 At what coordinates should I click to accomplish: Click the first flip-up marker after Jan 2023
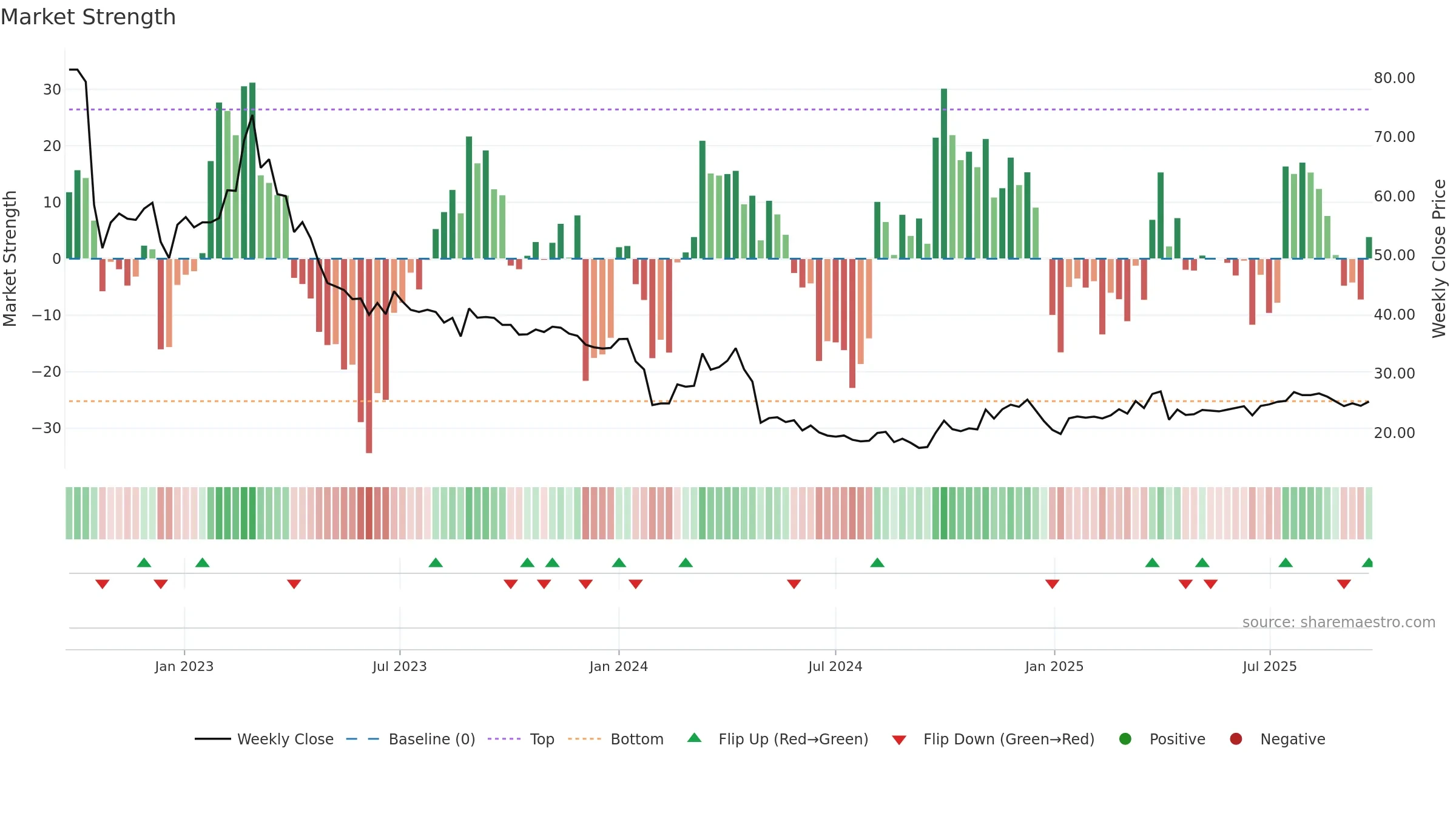(x=203, y=562)
